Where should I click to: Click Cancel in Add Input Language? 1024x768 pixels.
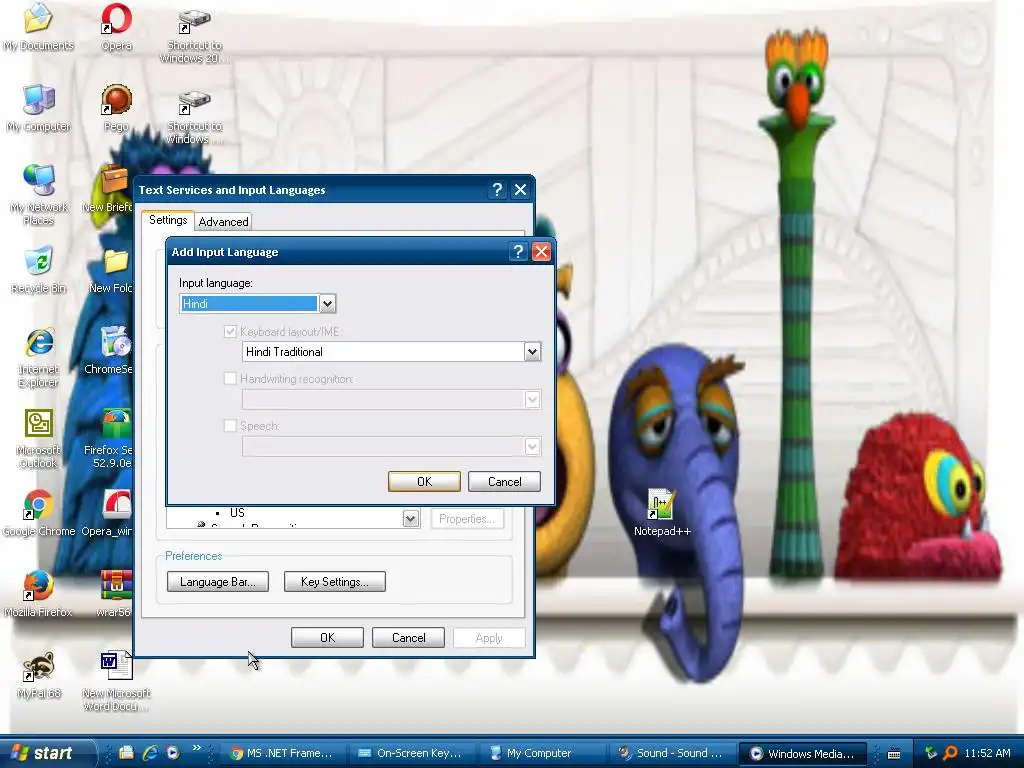click(504, 481)
